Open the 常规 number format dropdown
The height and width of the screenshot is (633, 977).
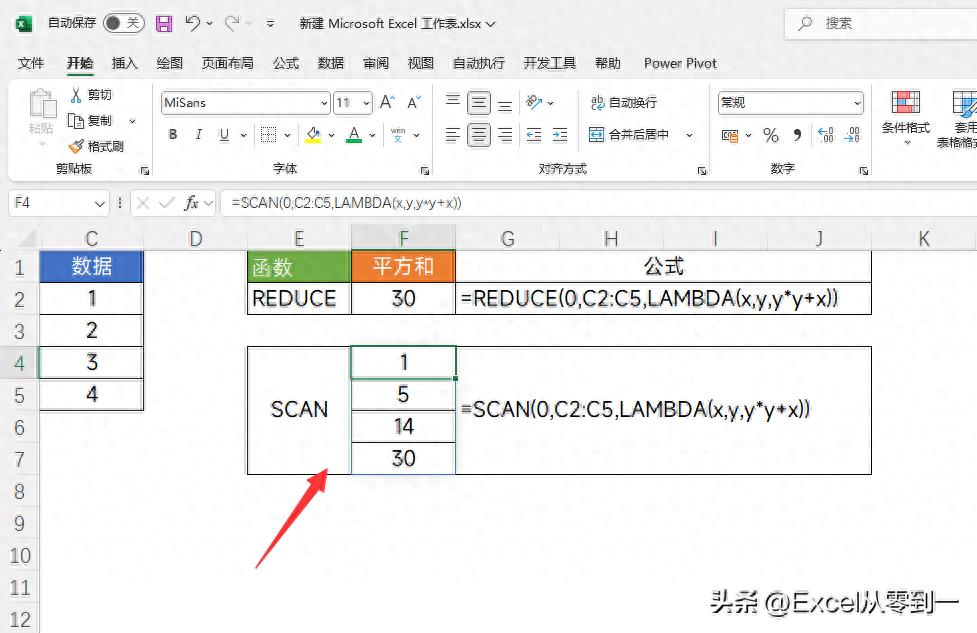(x=857, y=103)
